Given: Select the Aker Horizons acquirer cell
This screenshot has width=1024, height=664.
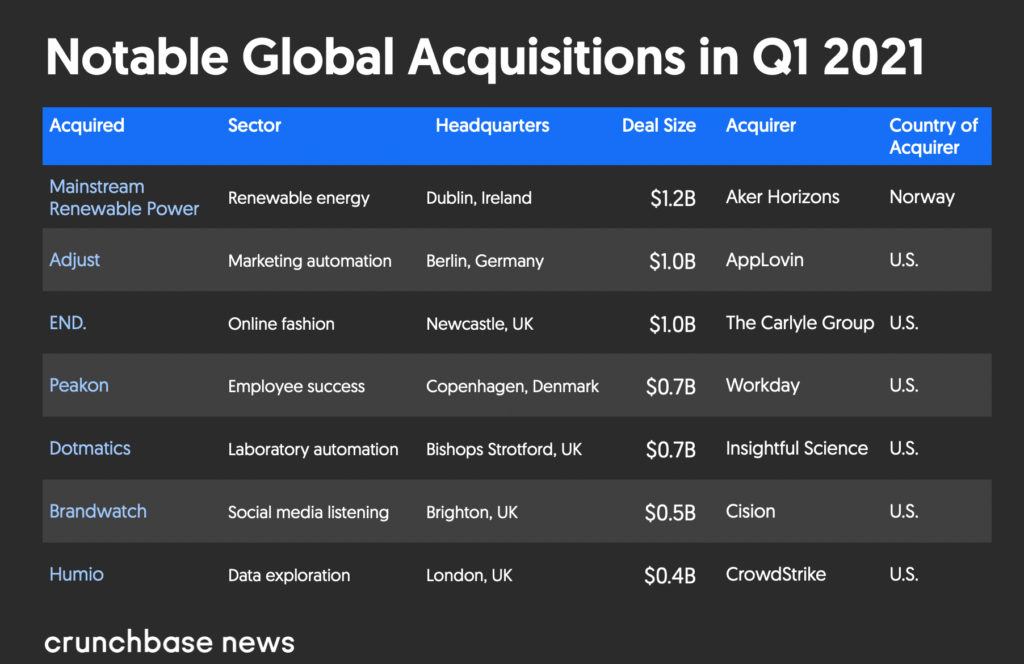Looking at the screenshot, I should (x=782, y=197).
